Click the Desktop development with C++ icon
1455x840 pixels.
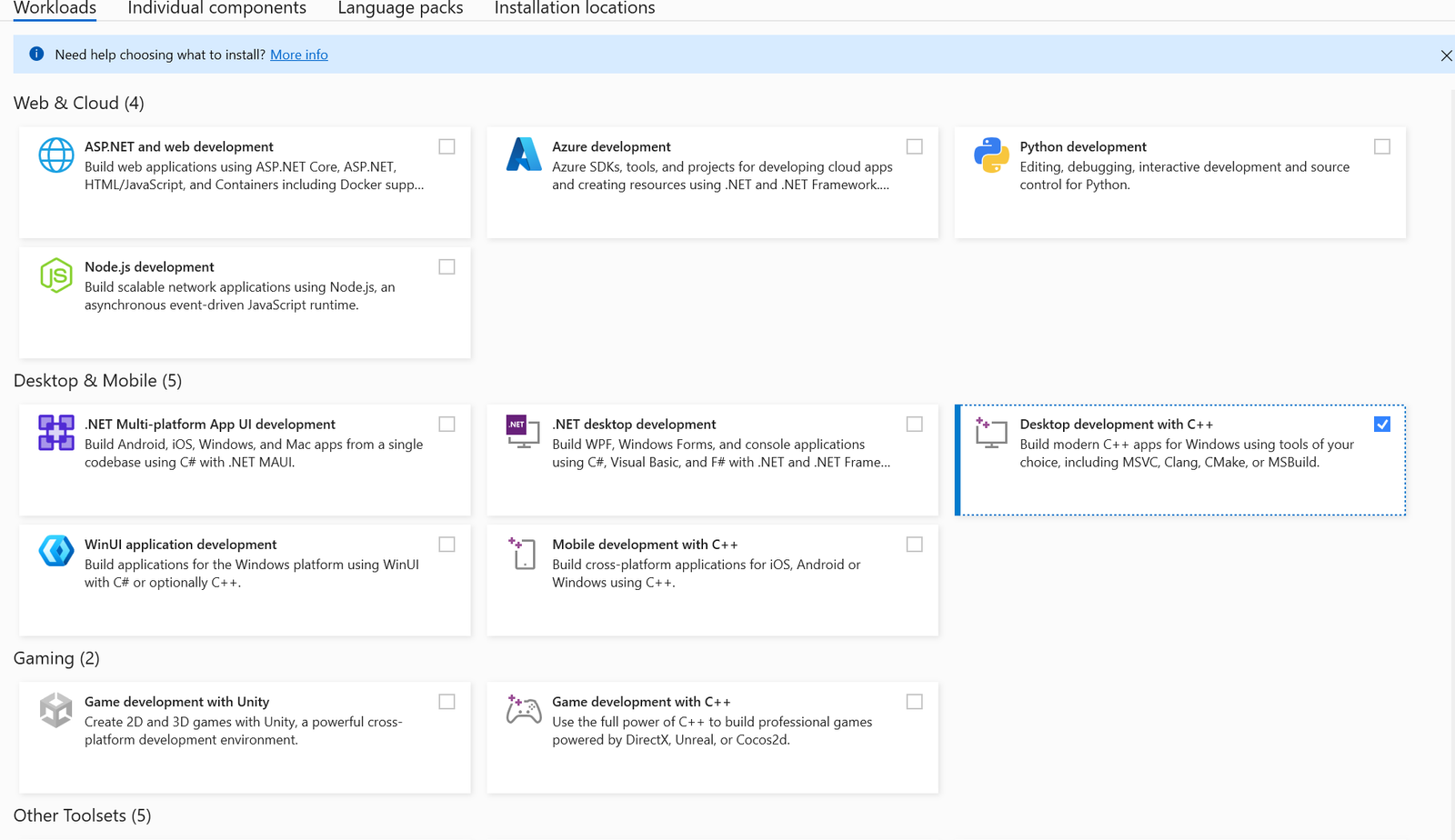[990, 432]
